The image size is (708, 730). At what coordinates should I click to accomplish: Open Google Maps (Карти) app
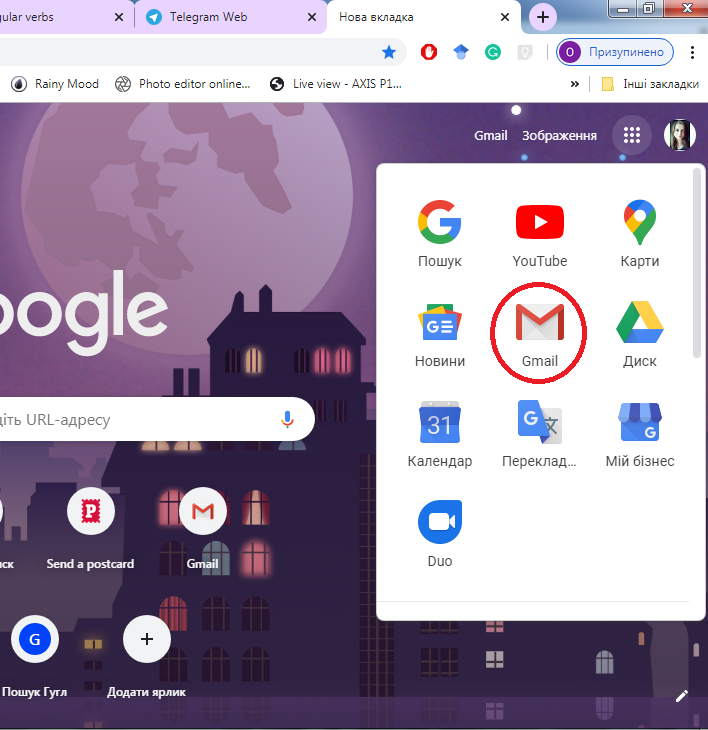tap(640, 234)
